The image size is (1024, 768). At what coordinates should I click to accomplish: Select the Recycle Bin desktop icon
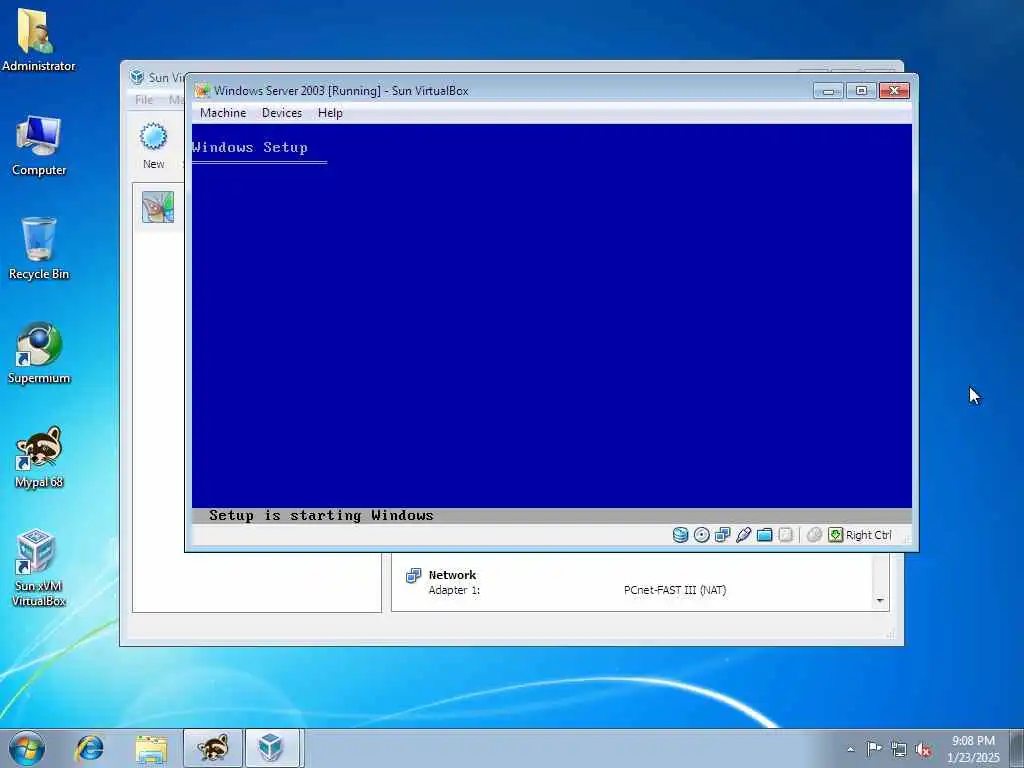point(39,249)
